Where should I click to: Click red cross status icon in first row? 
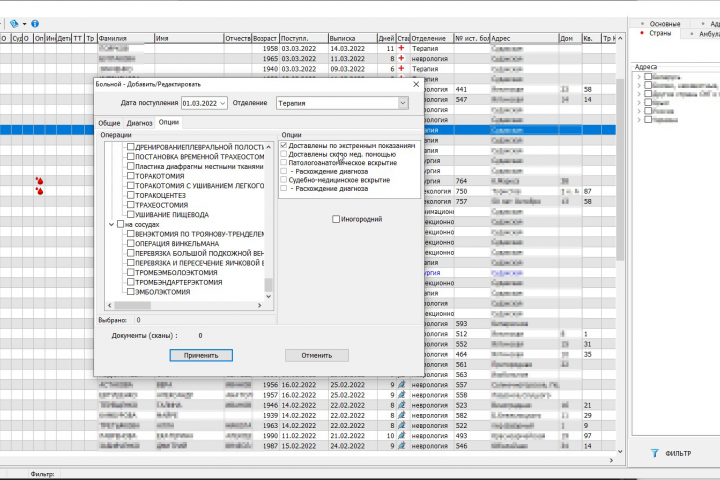click(x=401, y=48)
